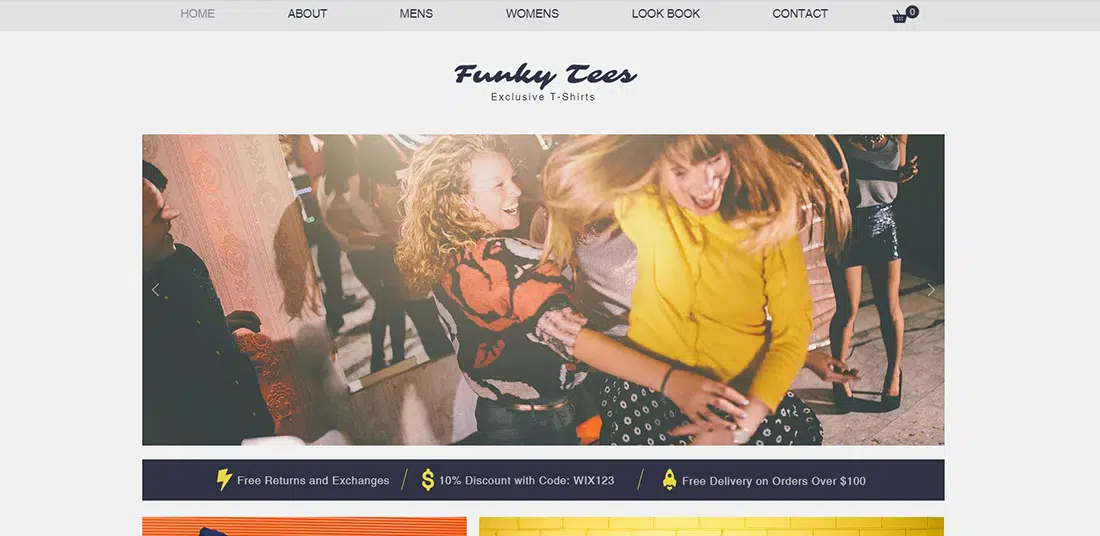1100x536 pixels.
Task: Go to the CONTACT page
Action: click(800, 13)
